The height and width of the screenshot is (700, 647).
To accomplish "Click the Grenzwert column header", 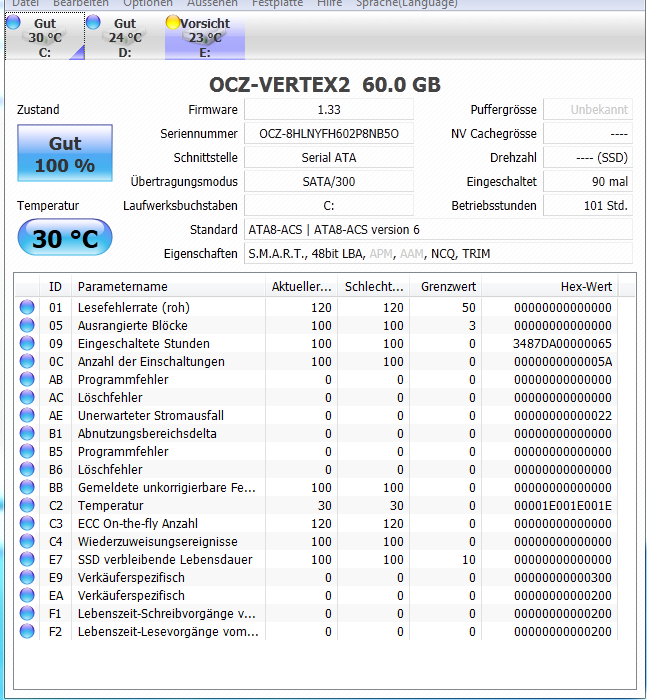I will (x=446, y=287).
